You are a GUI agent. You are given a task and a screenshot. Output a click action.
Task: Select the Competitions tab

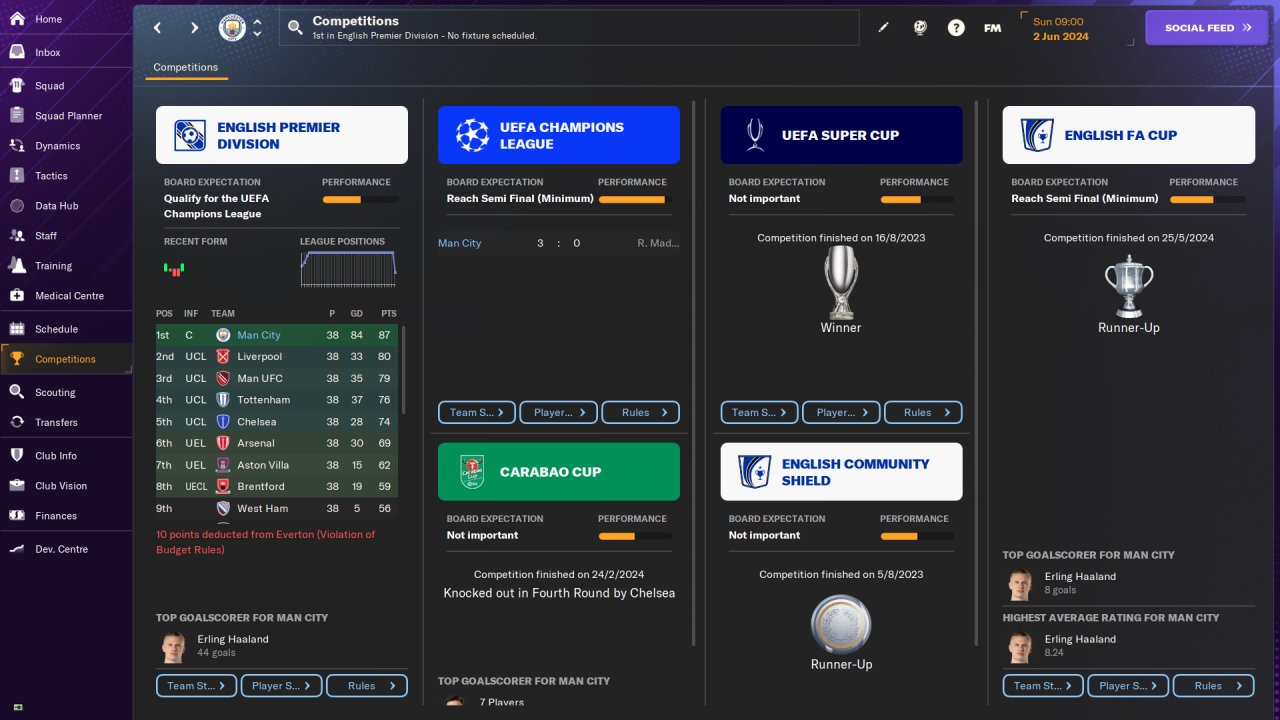(x=186, y=68)
